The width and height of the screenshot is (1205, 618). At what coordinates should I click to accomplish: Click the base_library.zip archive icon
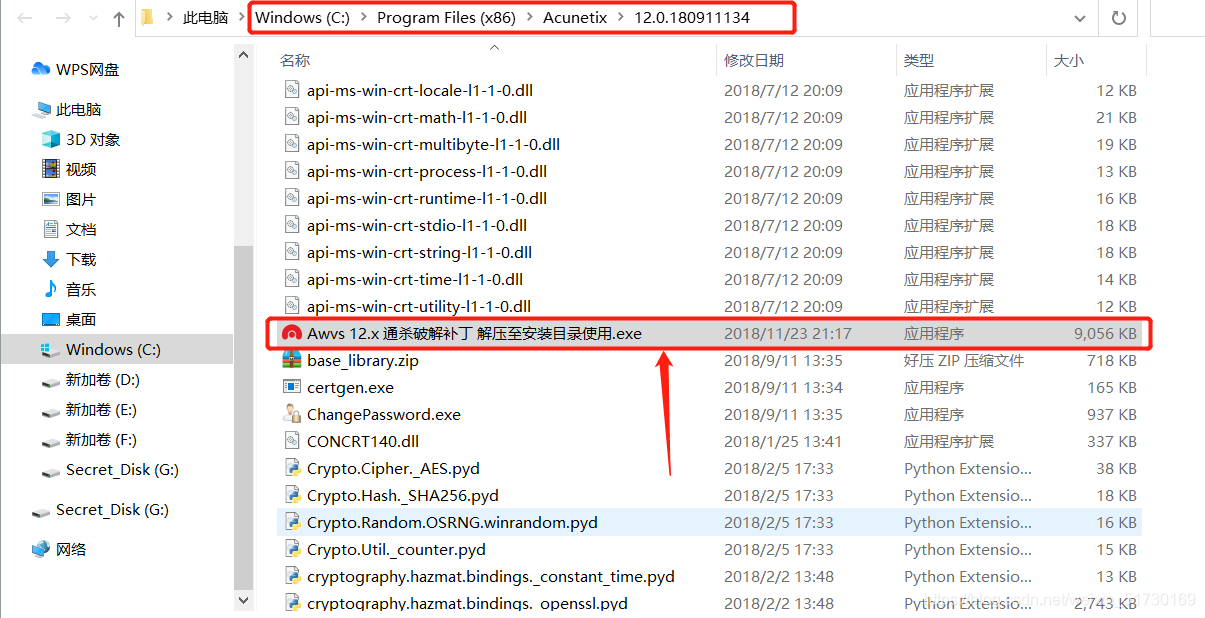[292, 360]
